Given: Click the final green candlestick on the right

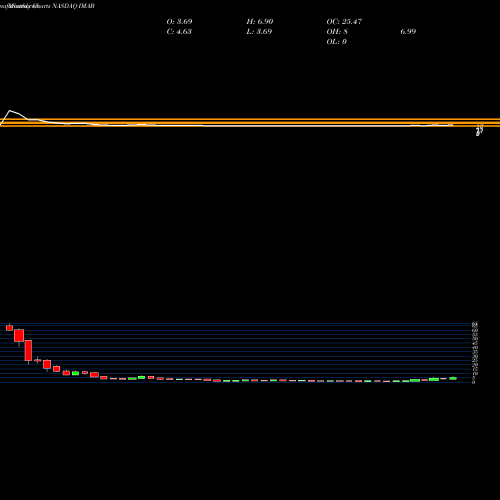Looking at the screenshot, I should (x=453, y=378).
